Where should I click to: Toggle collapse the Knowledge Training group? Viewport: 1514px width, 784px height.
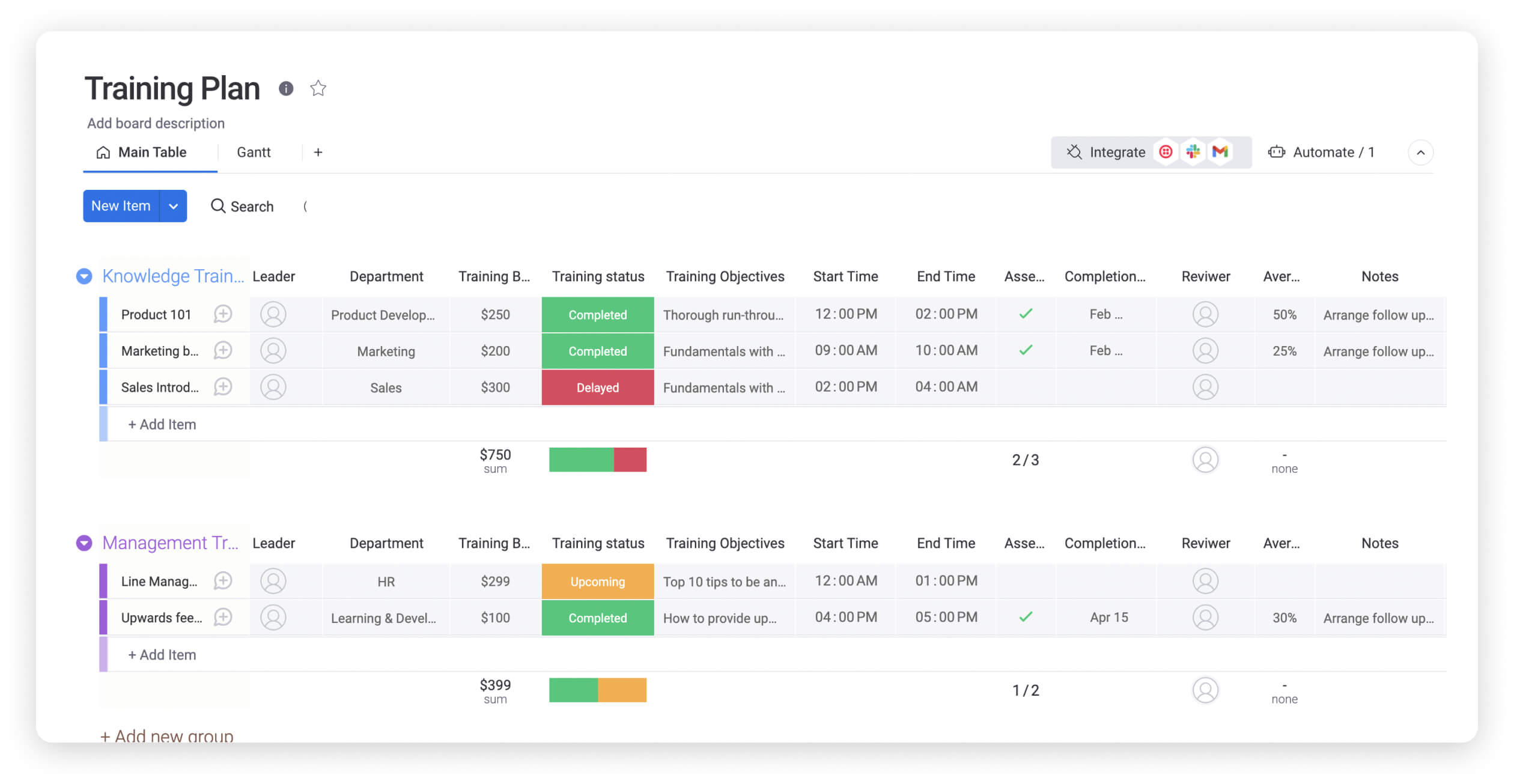(86, 276)
